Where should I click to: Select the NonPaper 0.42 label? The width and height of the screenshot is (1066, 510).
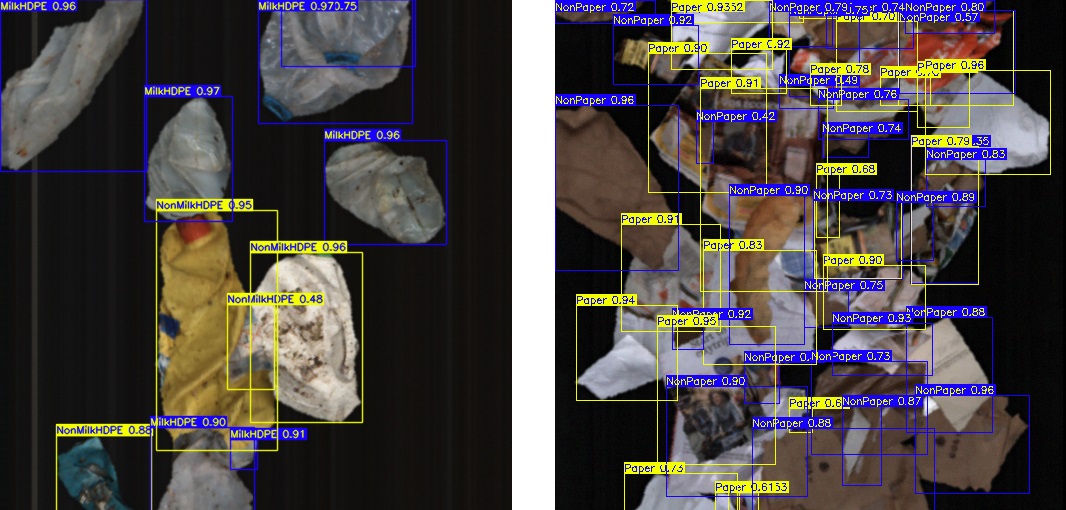pos(735,117)
